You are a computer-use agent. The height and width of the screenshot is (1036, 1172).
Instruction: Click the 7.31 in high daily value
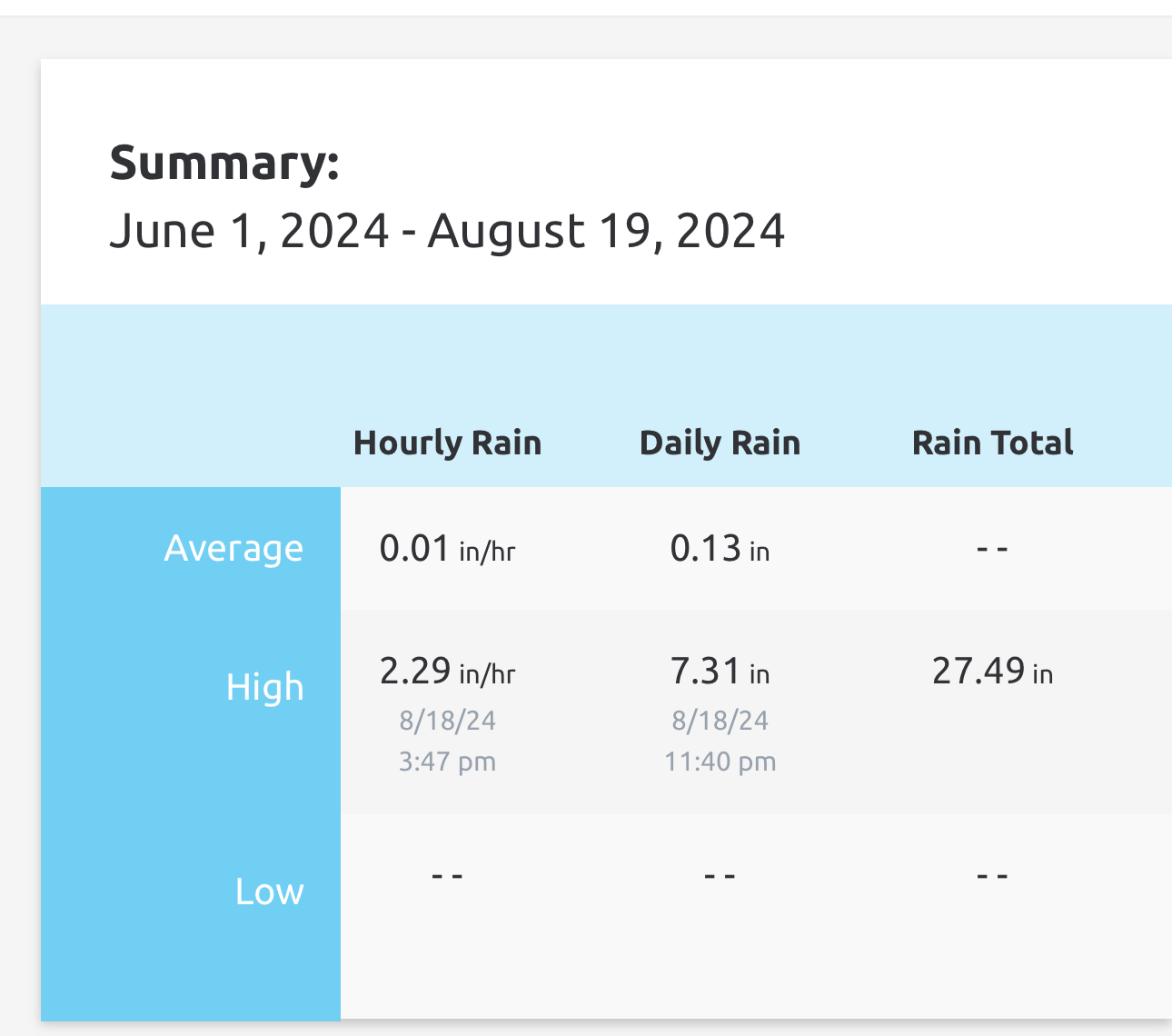point(720,672)
